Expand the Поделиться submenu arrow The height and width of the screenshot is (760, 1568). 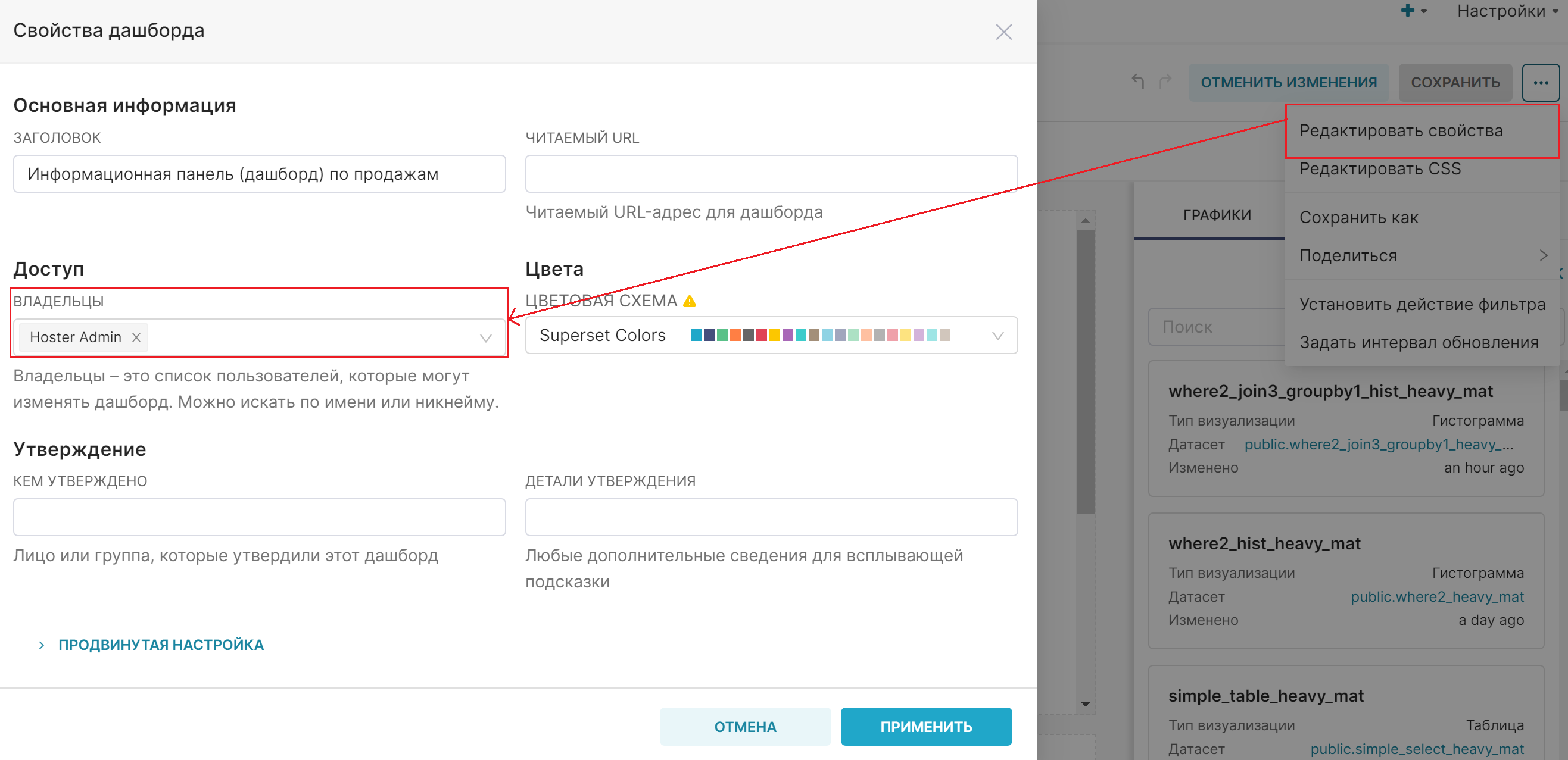point(1543,255)
